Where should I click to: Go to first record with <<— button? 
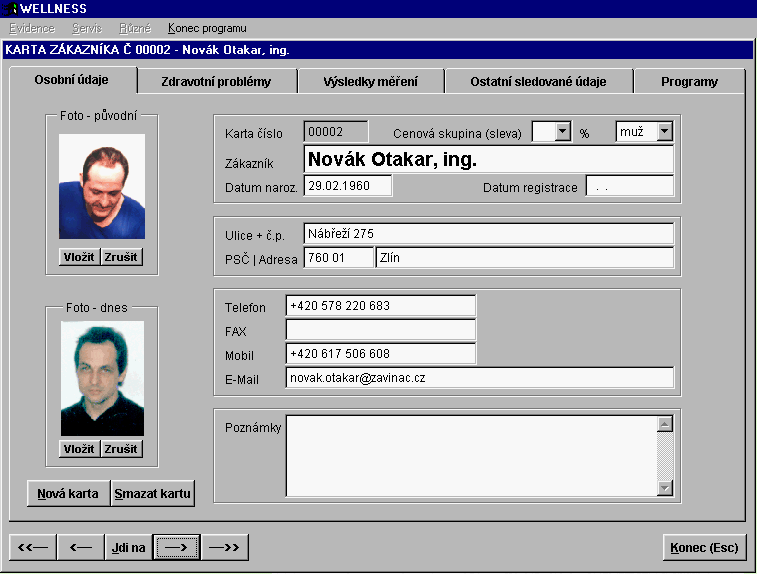[x=33, y=547]
